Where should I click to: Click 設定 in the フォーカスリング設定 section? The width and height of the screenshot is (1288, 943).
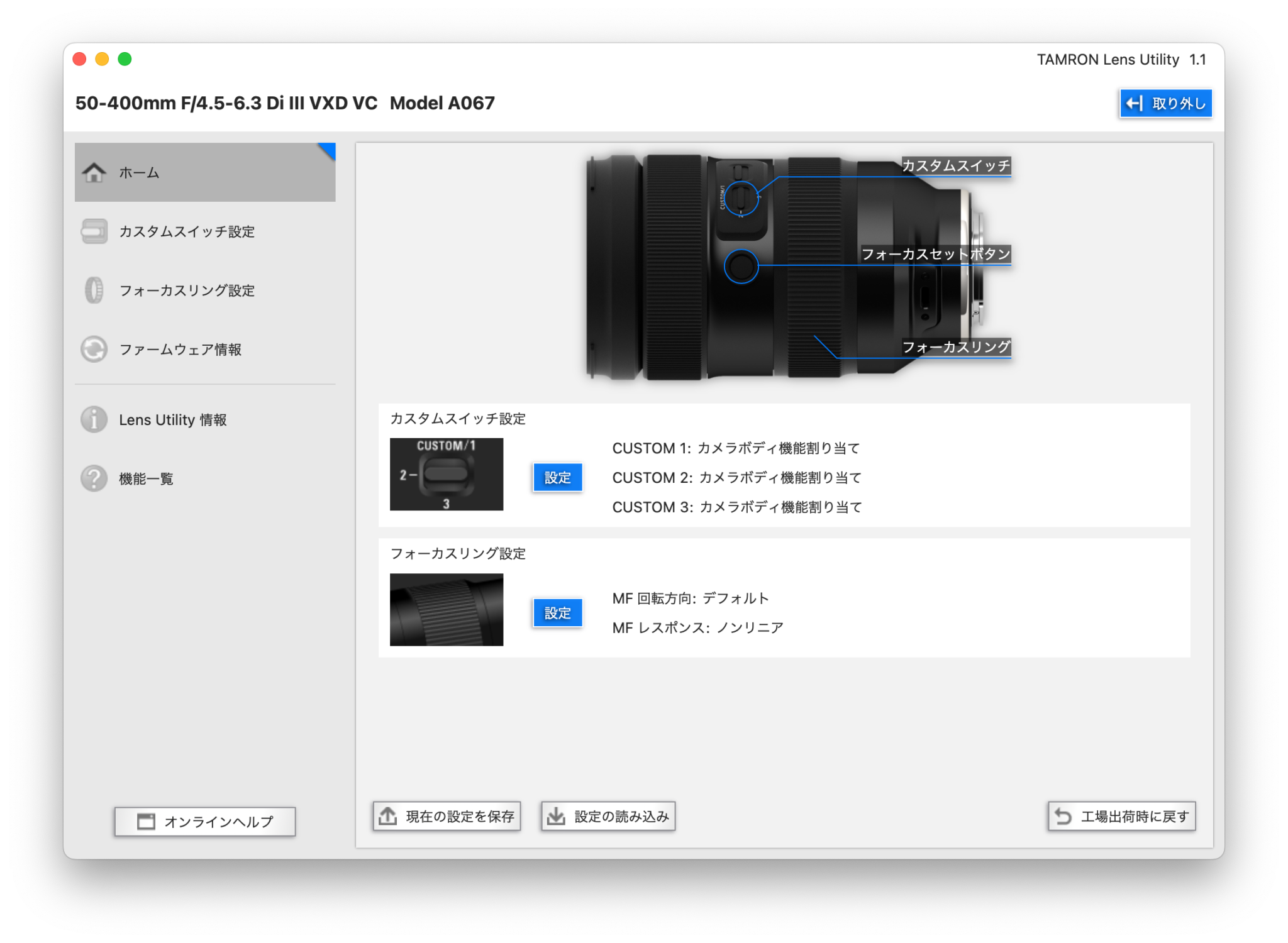[x=557, y=612]
